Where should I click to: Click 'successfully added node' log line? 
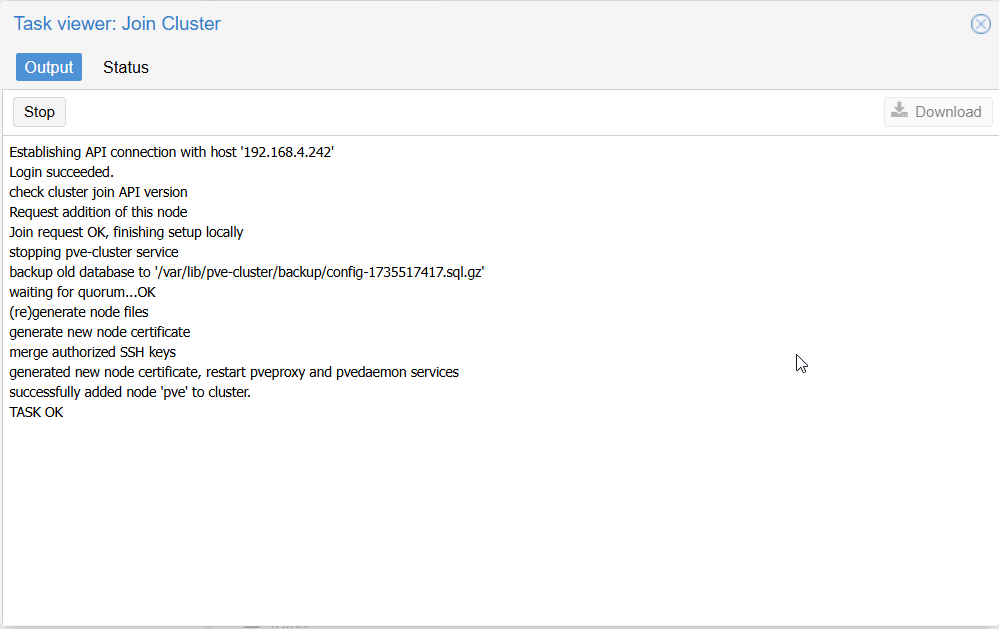tap(130, 392)
